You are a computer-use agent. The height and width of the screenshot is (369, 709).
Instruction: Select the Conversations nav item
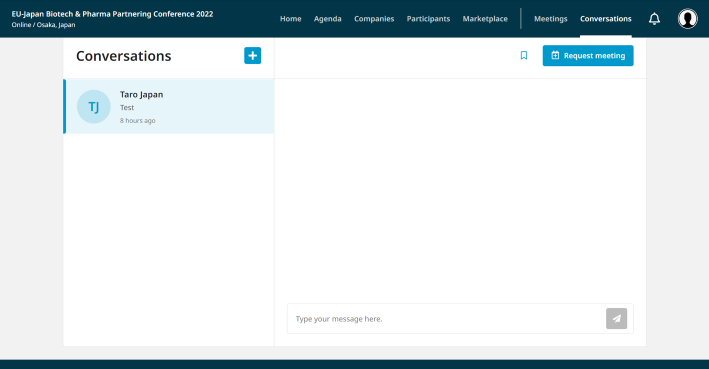(605, 19)
